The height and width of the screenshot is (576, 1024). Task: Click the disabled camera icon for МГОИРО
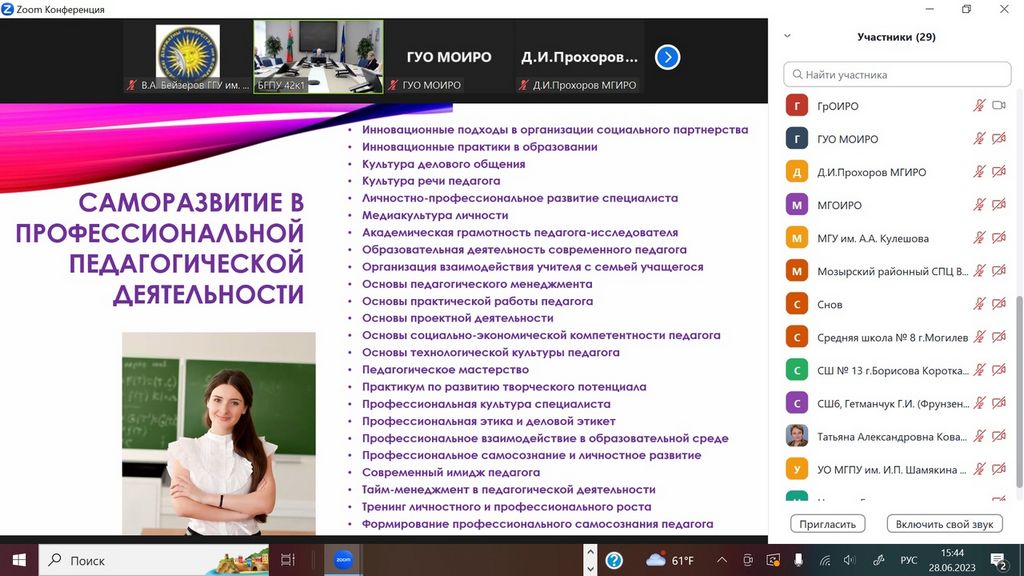998,205
